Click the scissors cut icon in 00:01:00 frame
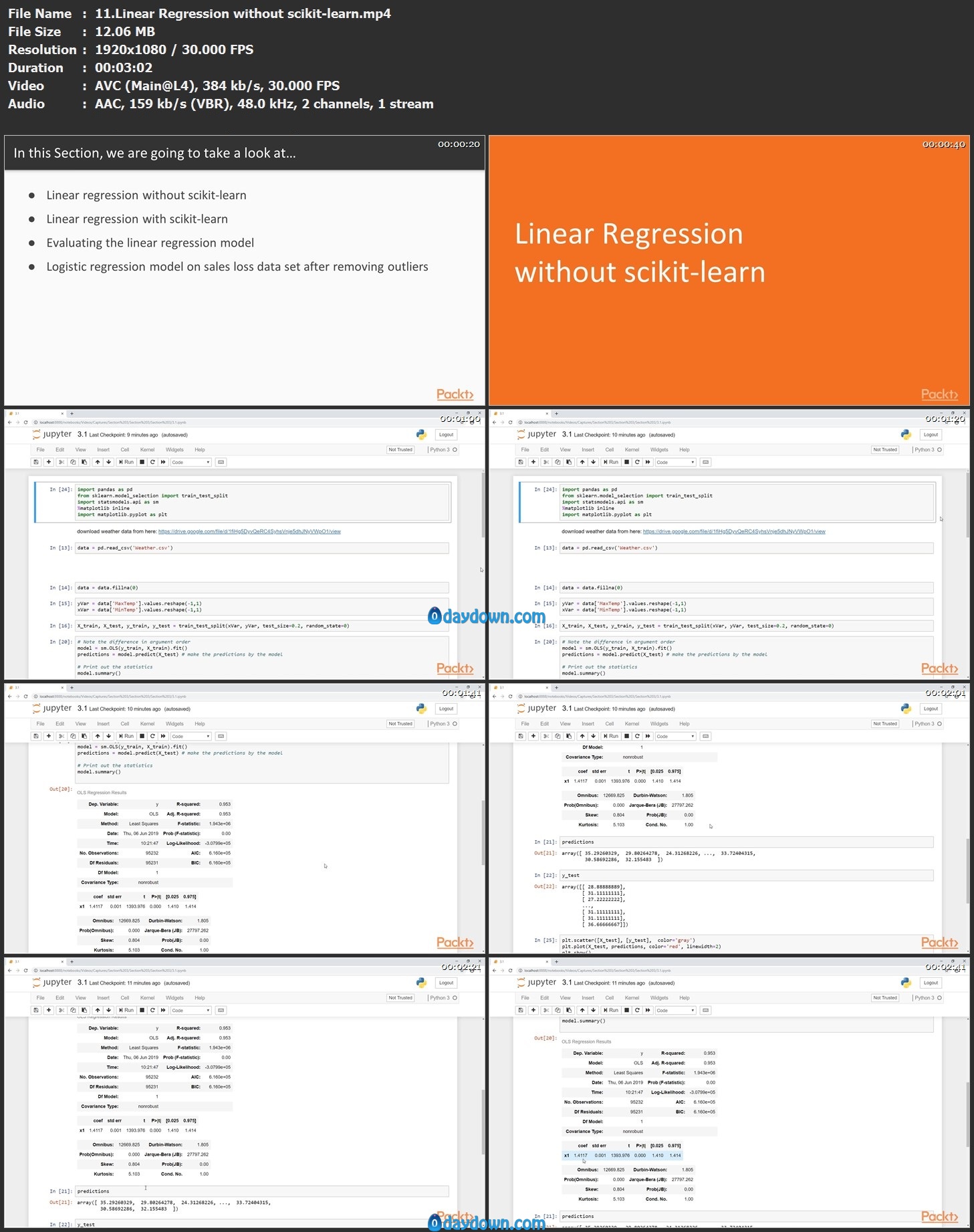The height and width of the screenshot is (1232, 974). (62, 462)
